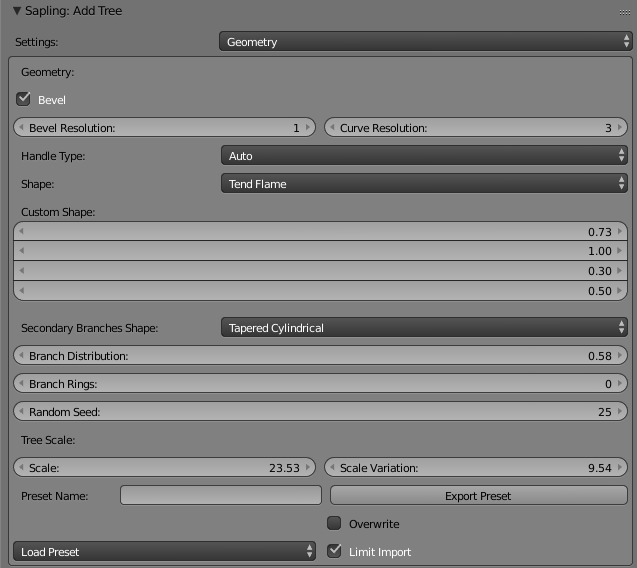637x568 pixels.
Task: Increase Bevel Resolution with right arrow
Action: (x=308, y=127)
